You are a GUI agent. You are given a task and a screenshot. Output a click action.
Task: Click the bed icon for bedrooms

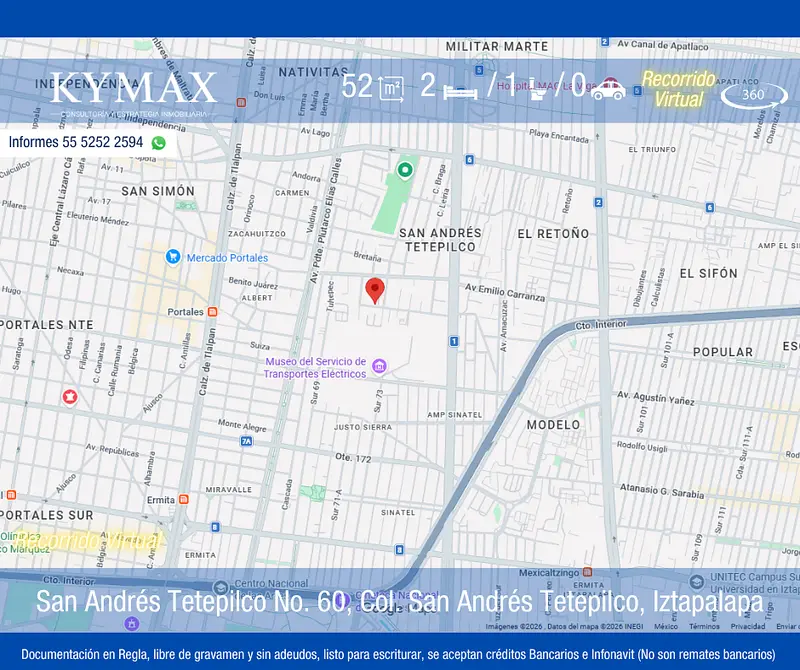click(460, 92)
